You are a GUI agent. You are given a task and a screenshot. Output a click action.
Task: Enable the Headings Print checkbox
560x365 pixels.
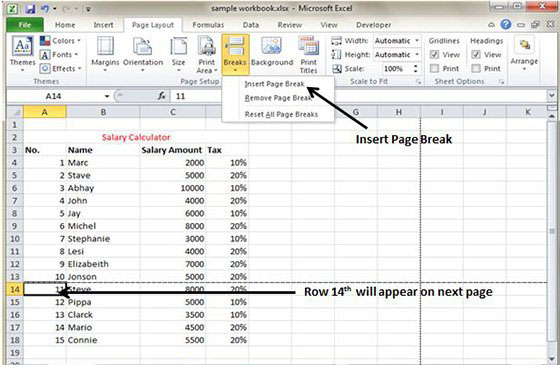coord(476,68)
